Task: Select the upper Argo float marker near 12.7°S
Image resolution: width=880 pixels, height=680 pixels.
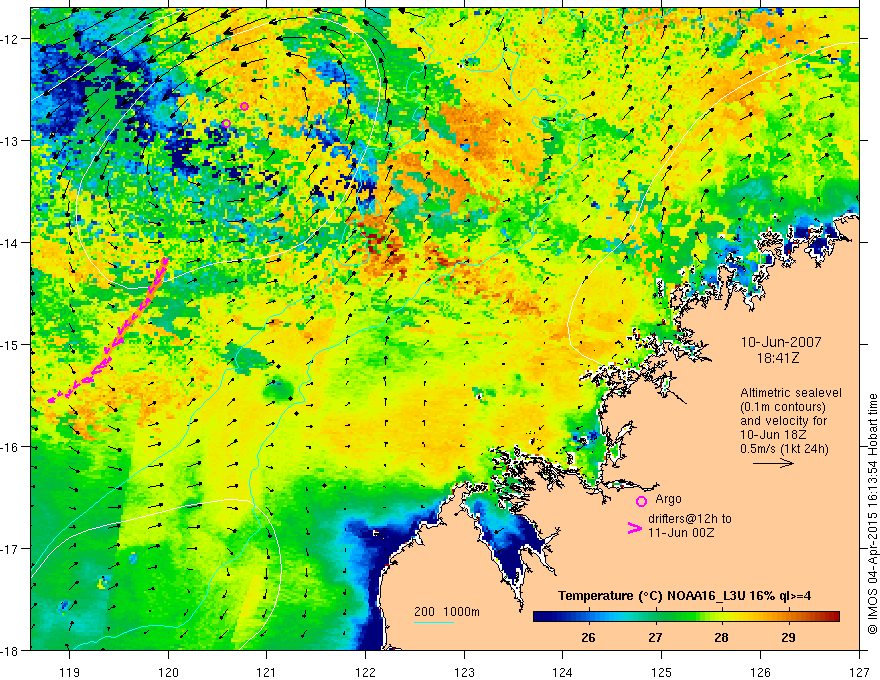Action: click(244, 107)
